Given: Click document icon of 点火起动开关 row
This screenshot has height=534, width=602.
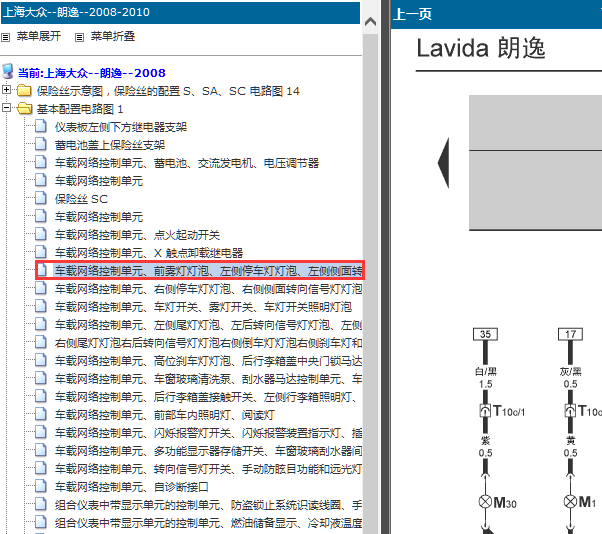Looking at the screenshot, I should coord(41,234).
